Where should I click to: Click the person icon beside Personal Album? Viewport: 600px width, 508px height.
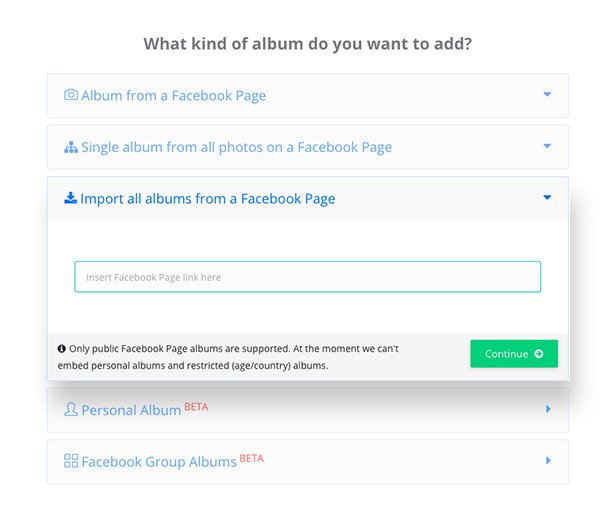click(x=71, y=409)
